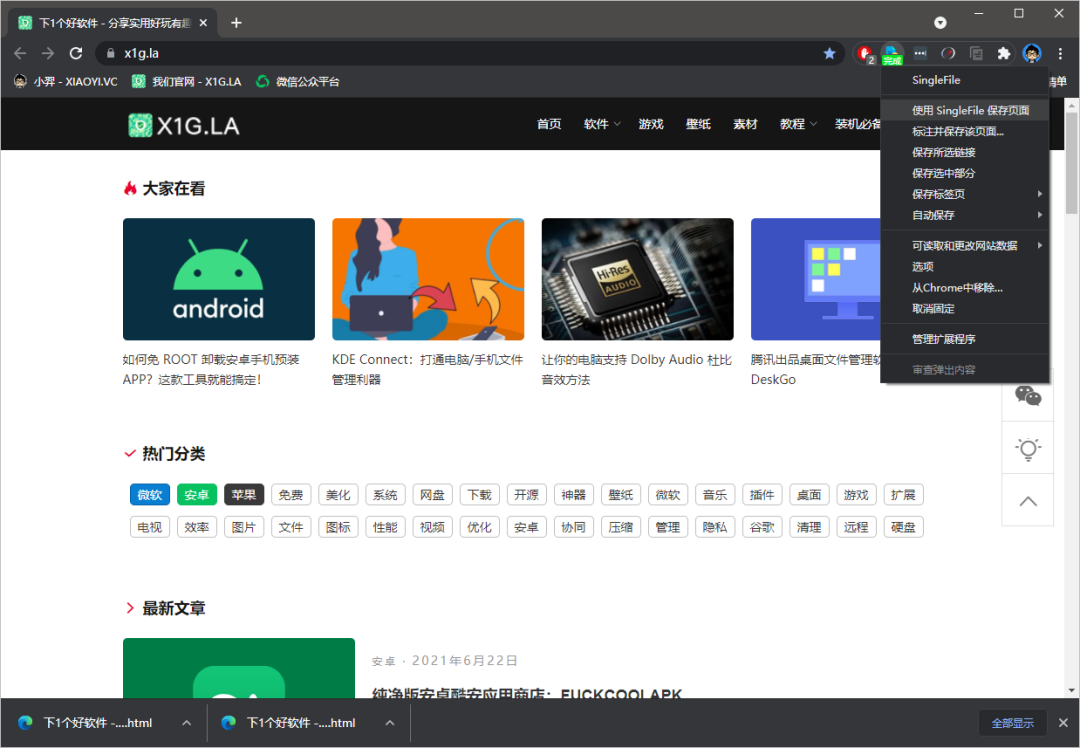1080x748 pixels.
Task: Select the green 安卓 category tag
Action: click(196, 495)
